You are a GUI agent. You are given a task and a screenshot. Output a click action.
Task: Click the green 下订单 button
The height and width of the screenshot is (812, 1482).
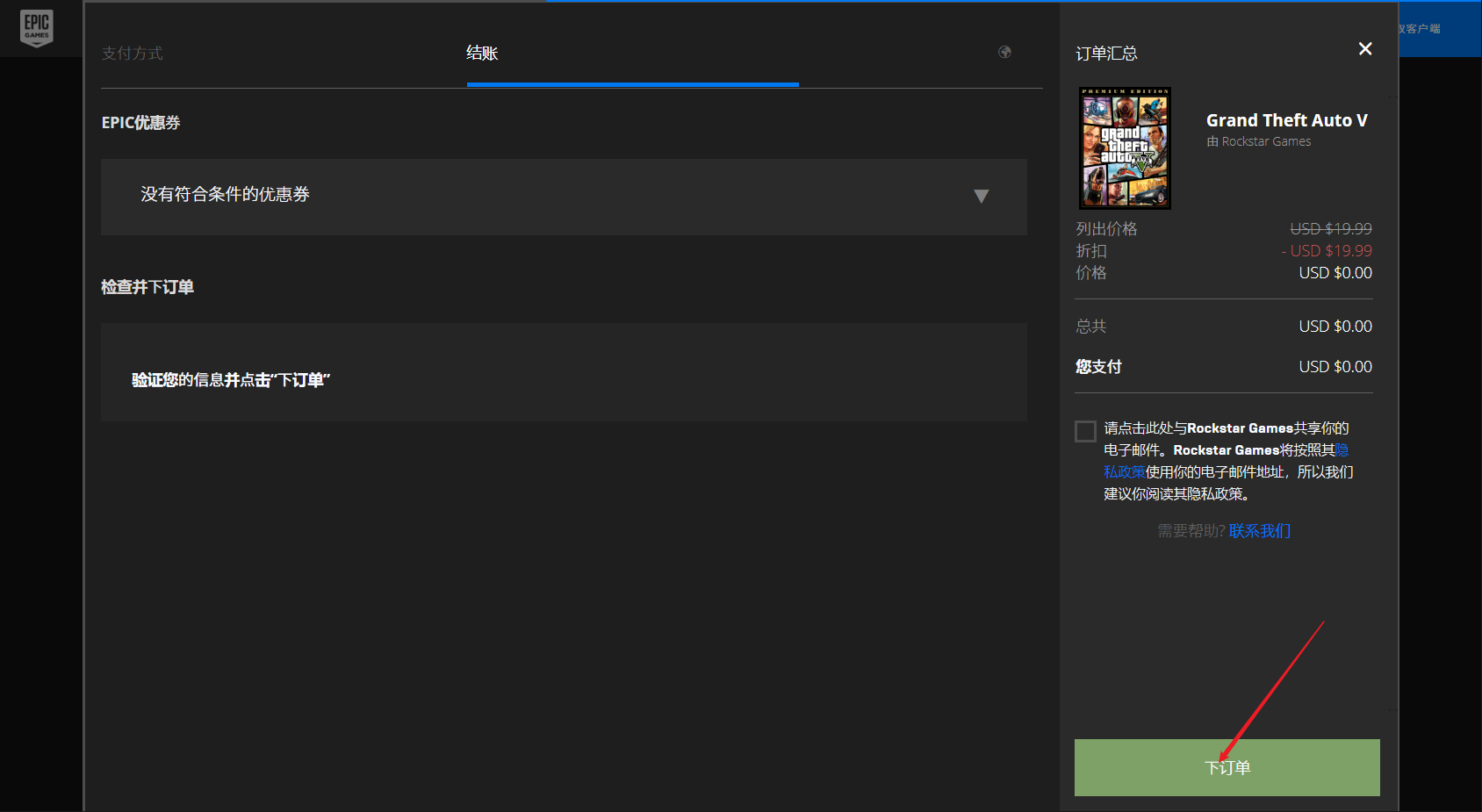click(1227, 768)
